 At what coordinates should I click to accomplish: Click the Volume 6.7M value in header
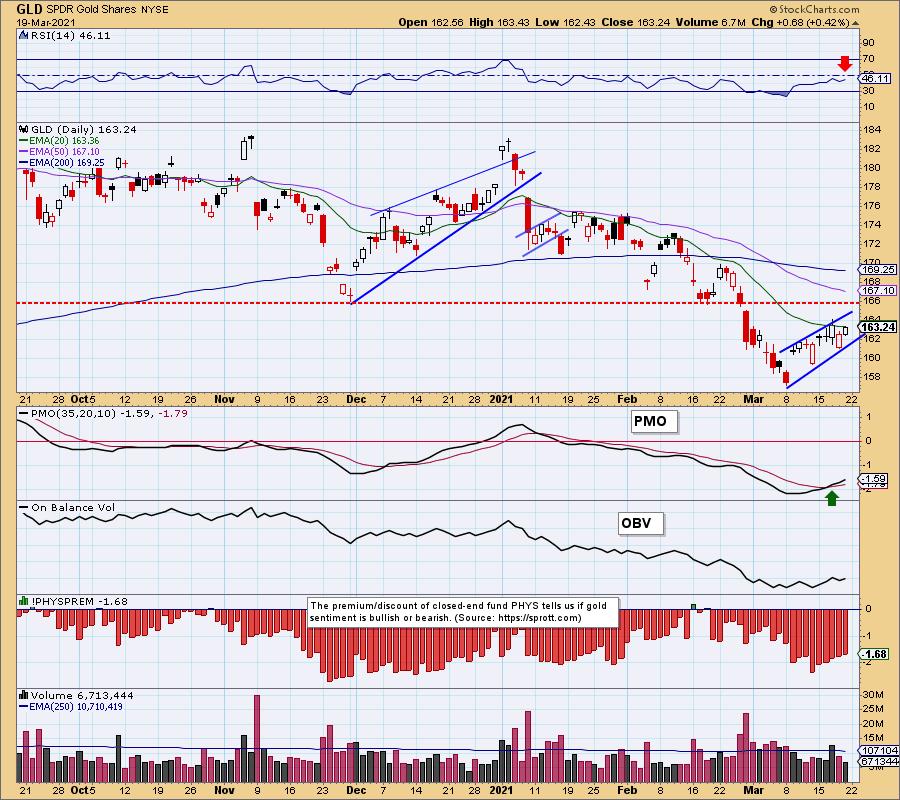pos(711,22)
